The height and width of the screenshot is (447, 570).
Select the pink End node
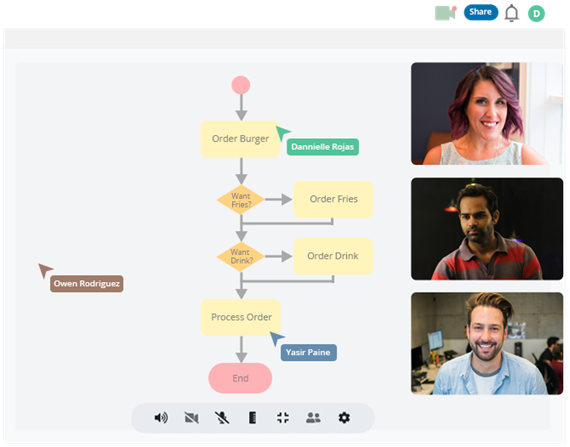240,378
